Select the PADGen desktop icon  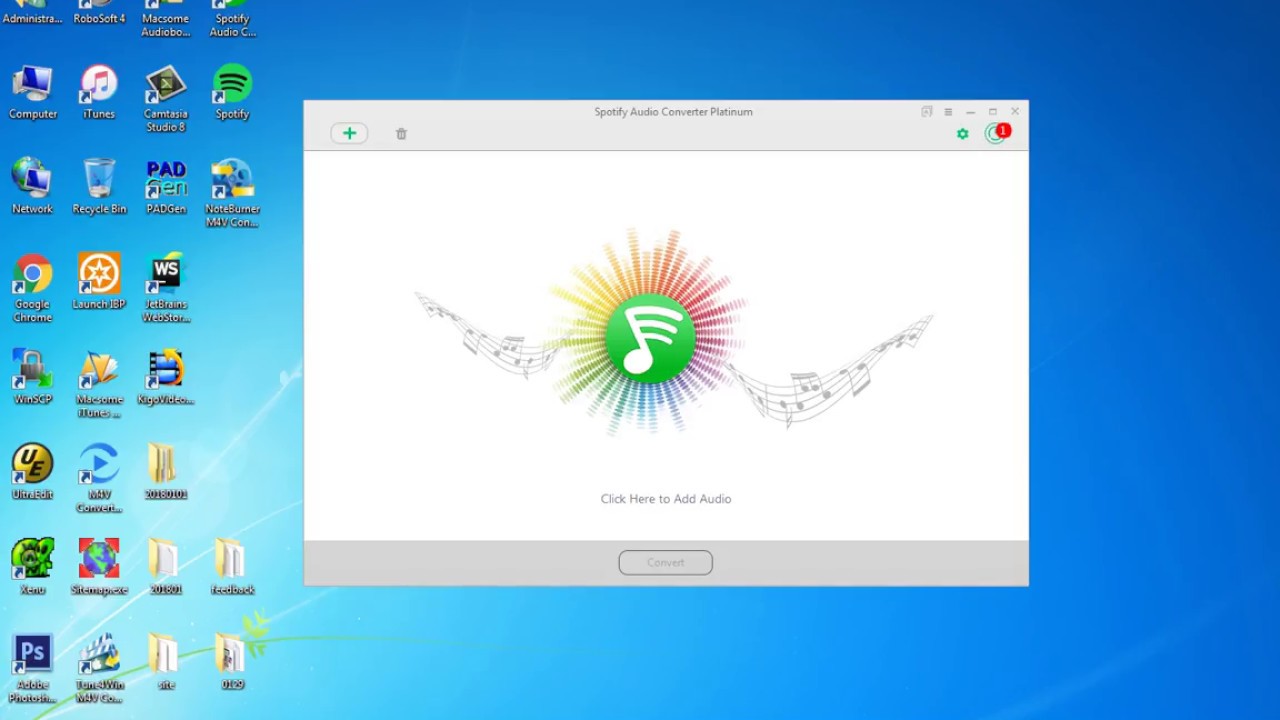(x=166, y=186)
